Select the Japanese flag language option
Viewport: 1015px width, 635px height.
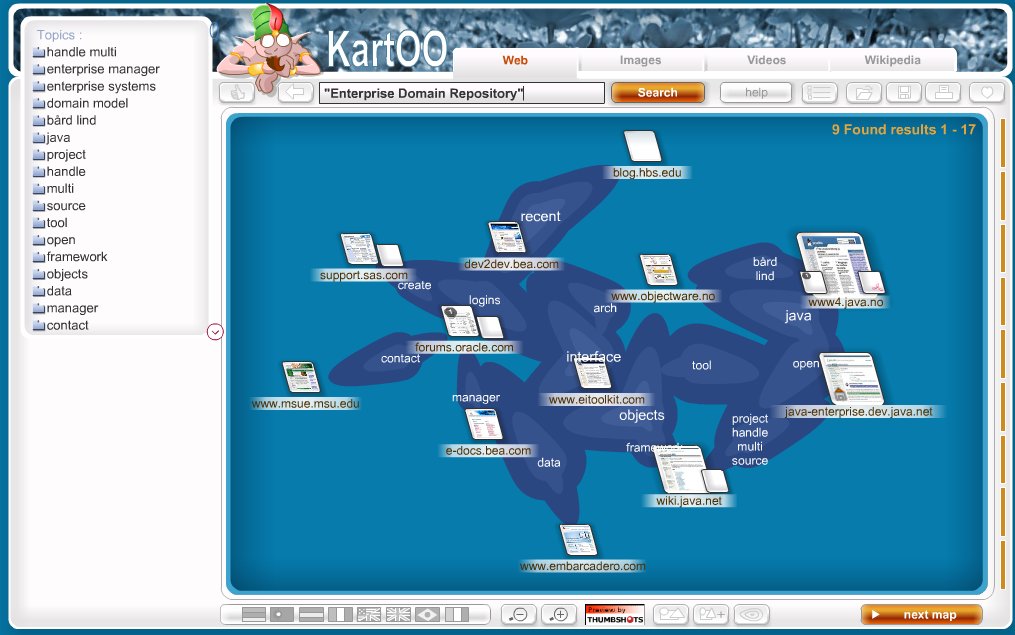[282, 614]
